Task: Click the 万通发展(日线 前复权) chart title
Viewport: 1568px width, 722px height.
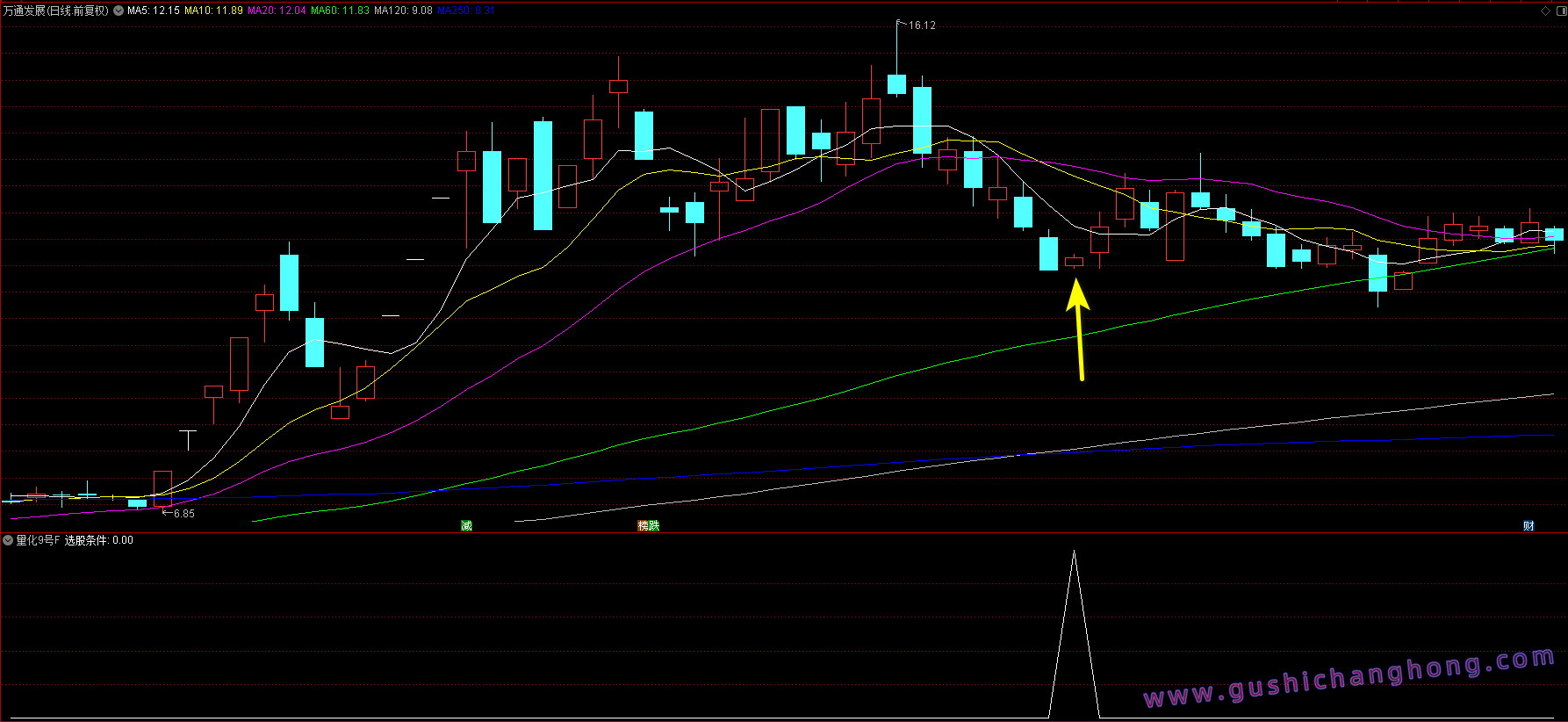Action: point(56,11)
